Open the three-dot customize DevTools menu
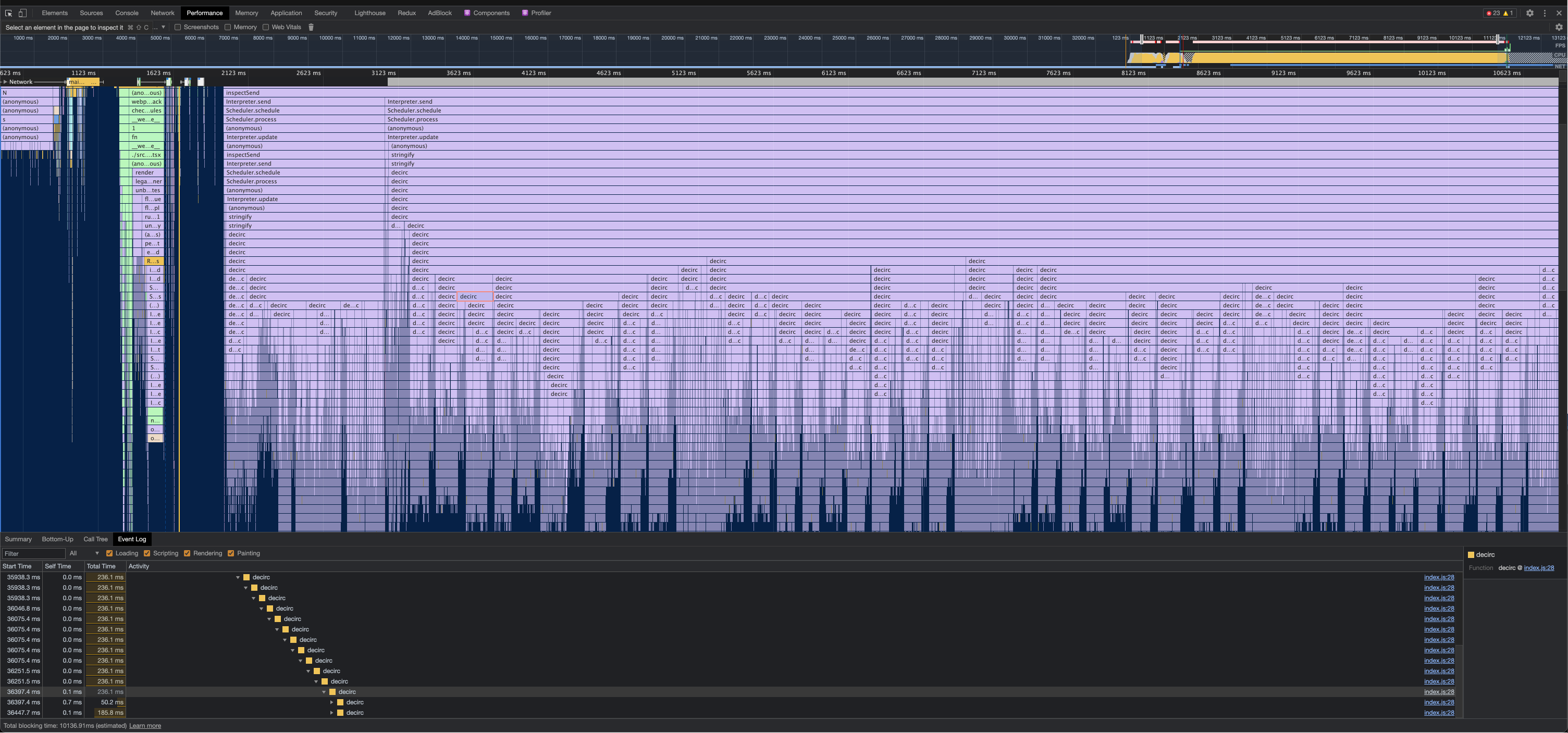The width and height of the screenshot is (1568, 733). (1544, 13)
